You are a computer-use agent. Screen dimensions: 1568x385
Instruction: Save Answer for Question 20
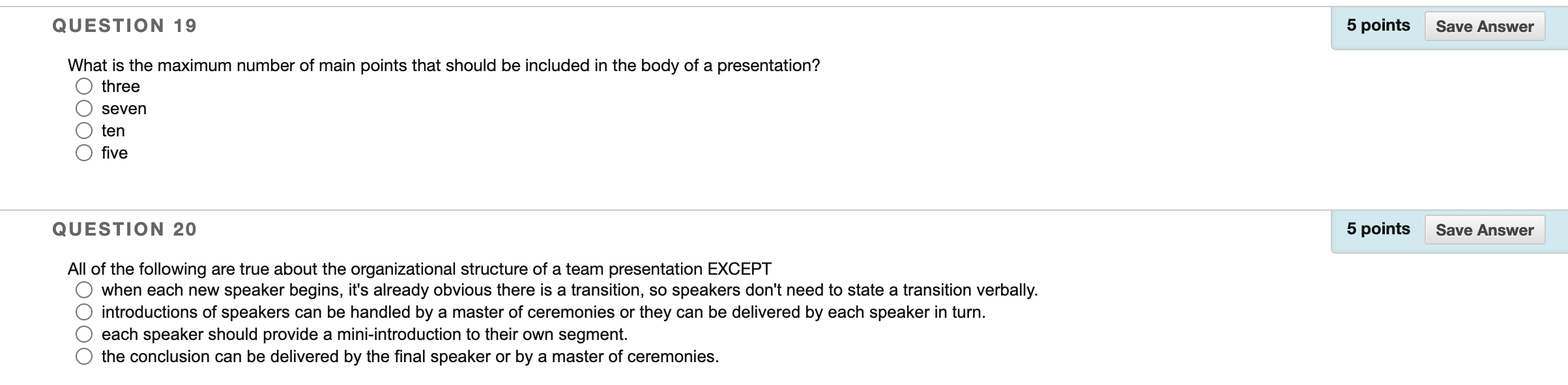click(x=1485, y=230)
